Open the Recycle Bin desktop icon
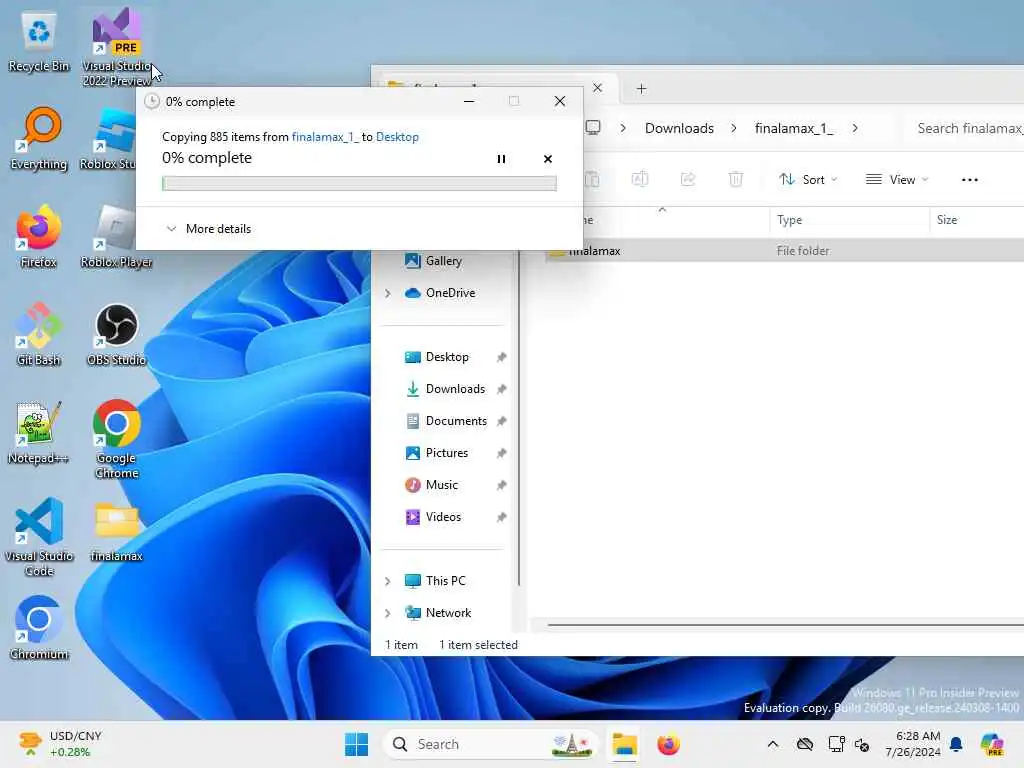Screen dimensions: 1024x768 point(39,42)
